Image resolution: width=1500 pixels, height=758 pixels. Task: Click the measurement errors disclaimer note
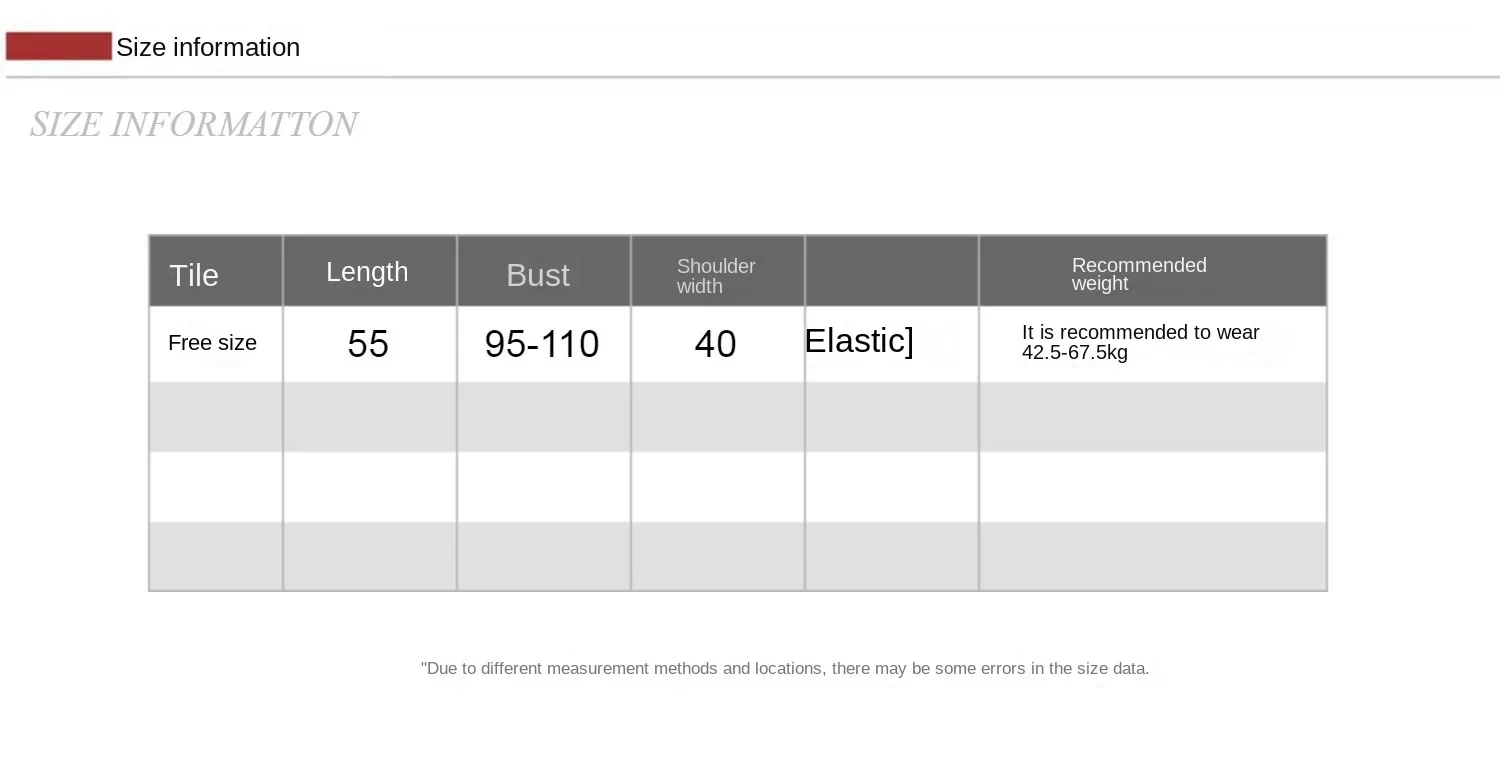785,668
